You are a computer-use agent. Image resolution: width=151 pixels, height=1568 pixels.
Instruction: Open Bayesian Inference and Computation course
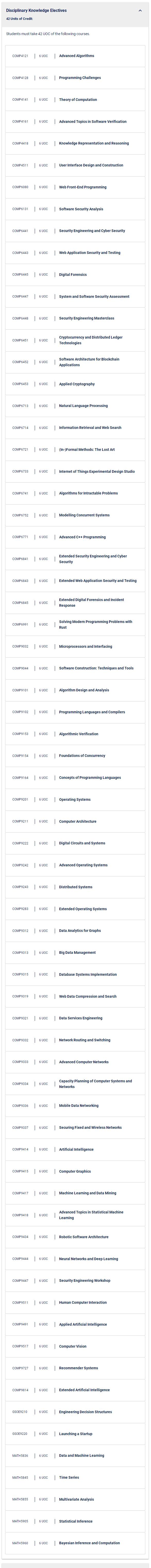75,1543
